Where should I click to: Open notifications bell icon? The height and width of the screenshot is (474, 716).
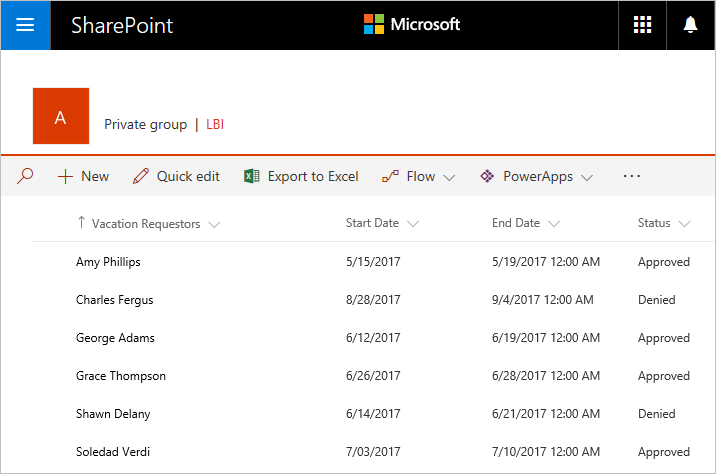pos(690,25)
